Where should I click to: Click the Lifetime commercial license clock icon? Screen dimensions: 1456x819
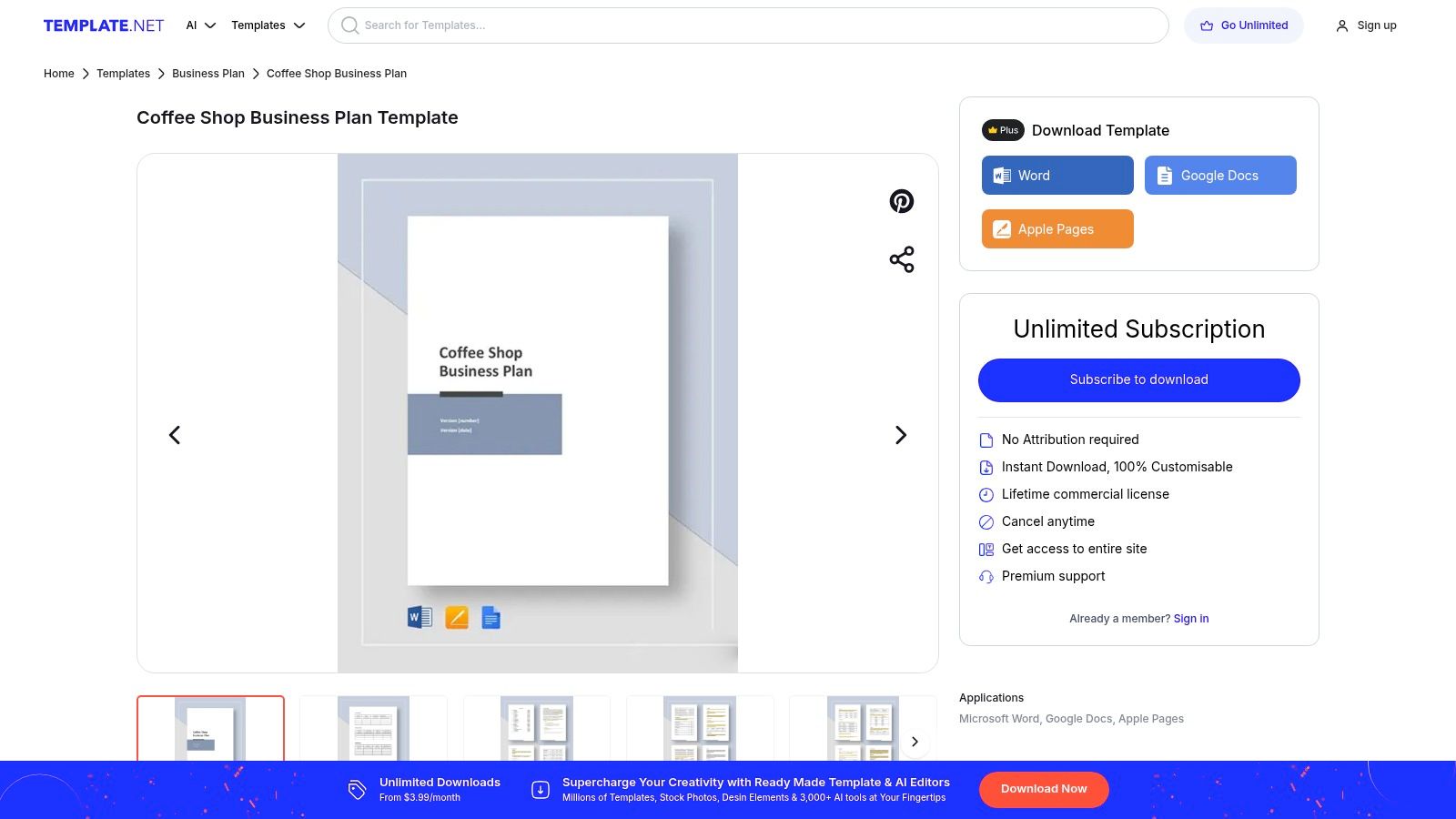coord(986,495)
